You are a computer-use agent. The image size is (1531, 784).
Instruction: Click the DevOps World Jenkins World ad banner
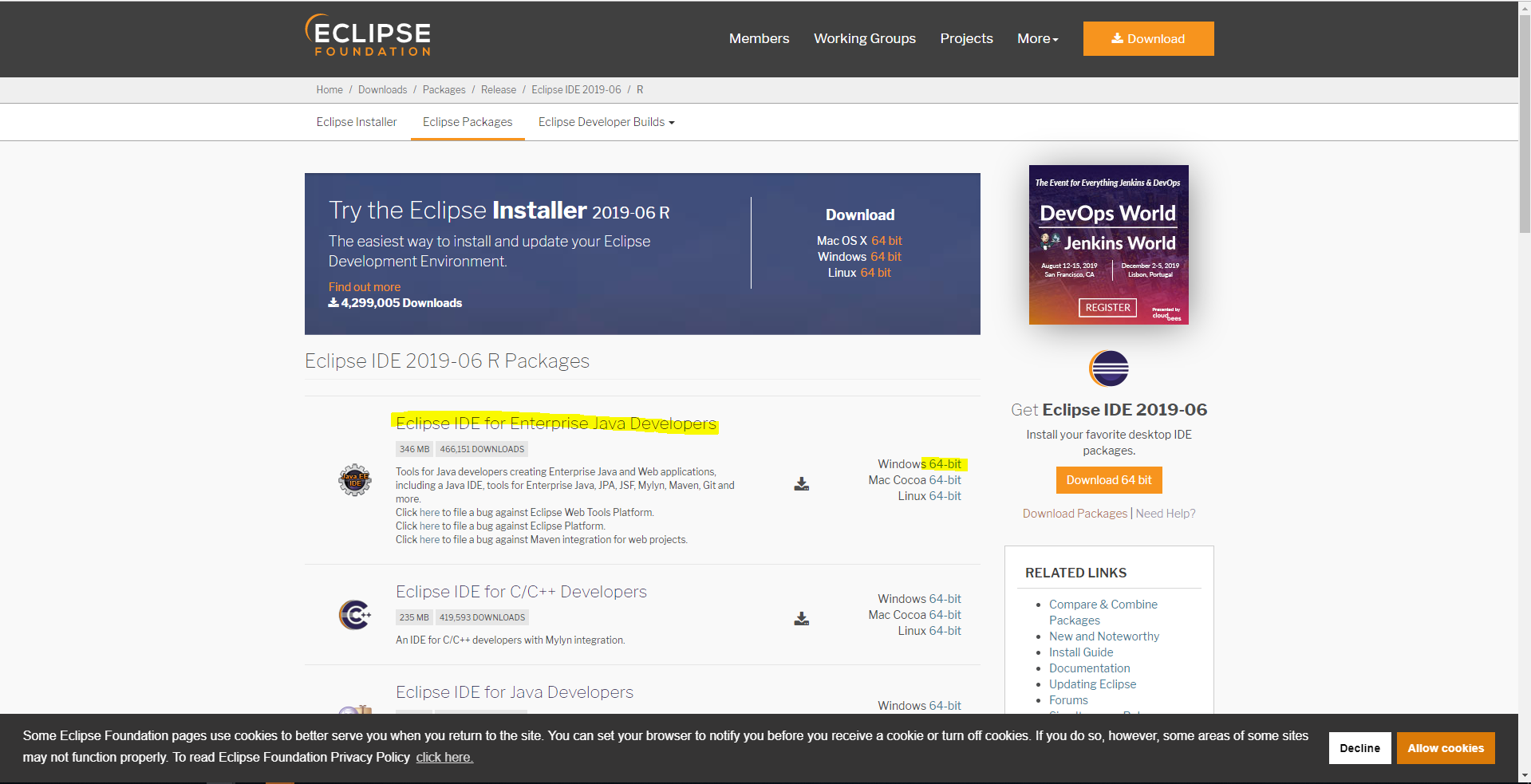click(1109, 245)
